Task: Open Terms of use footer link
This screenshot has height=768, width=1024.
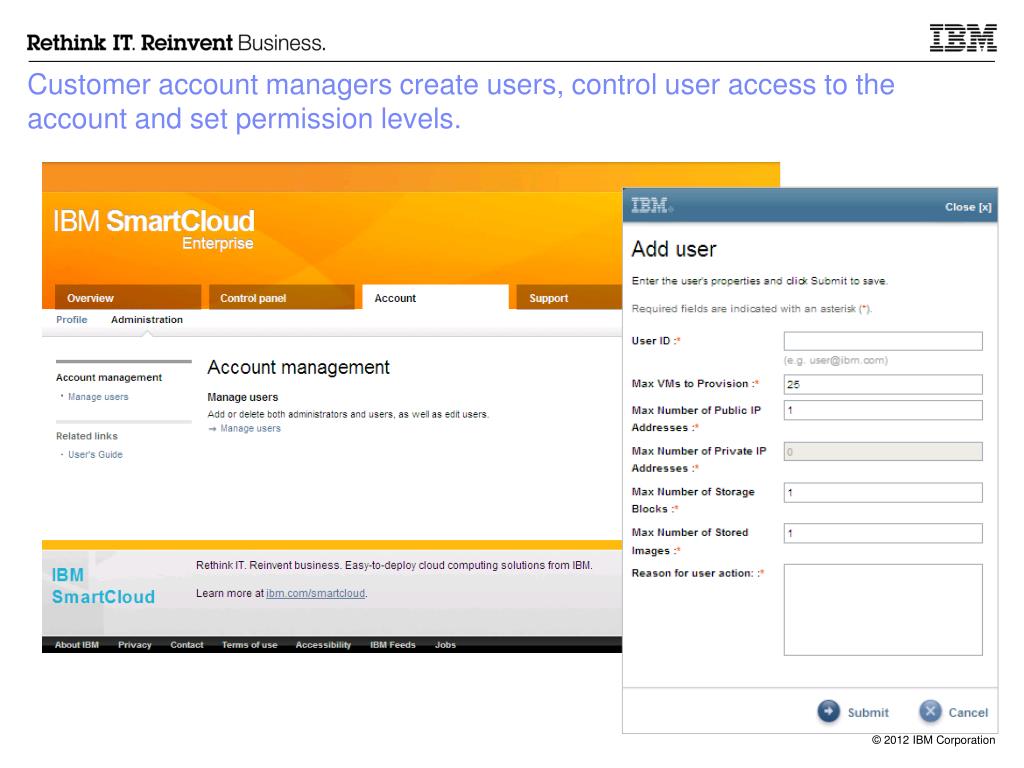Action: 249,645
